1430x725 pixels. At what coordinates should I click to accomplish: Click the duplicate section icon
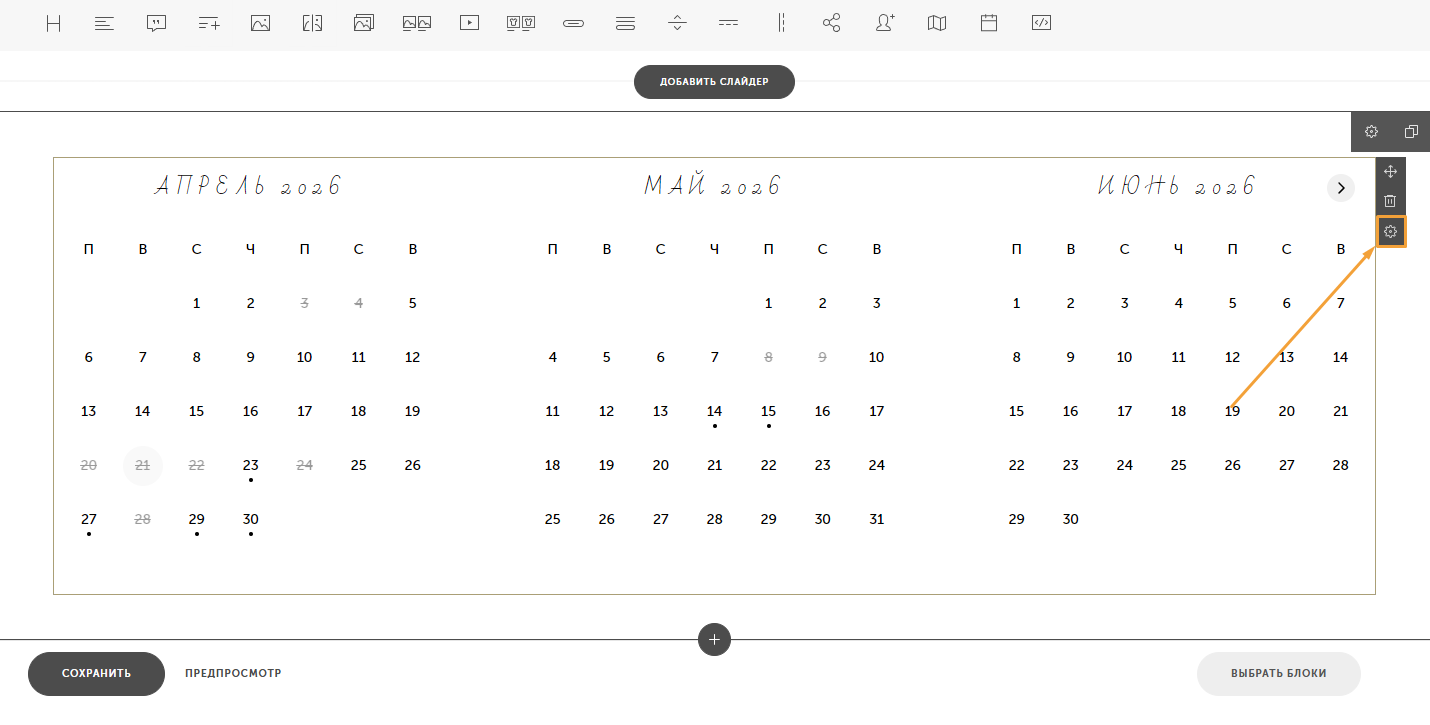[1411, 132]
